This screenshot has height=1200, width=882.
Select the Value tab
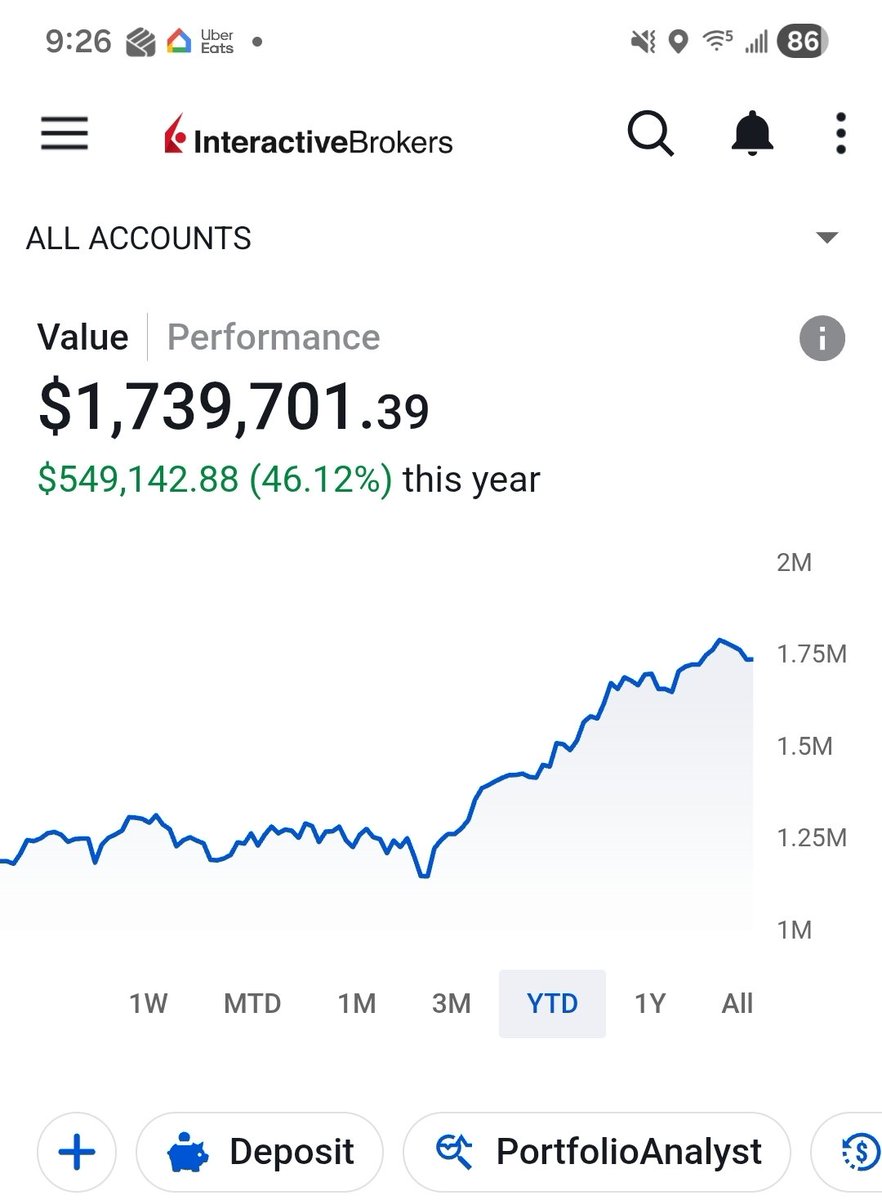(83, 337)
